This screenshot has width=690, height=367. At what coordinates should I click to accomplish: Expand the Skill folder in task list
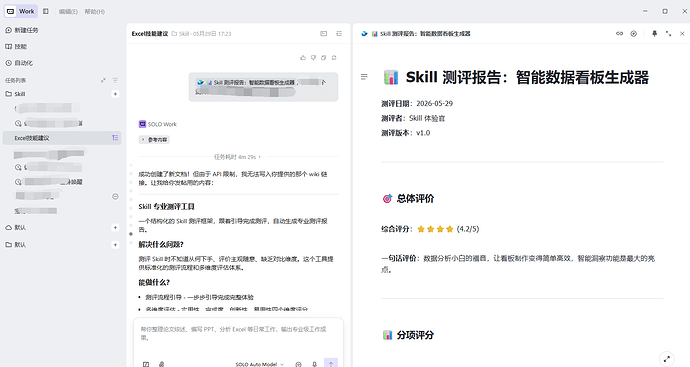[x=15, y=94]
